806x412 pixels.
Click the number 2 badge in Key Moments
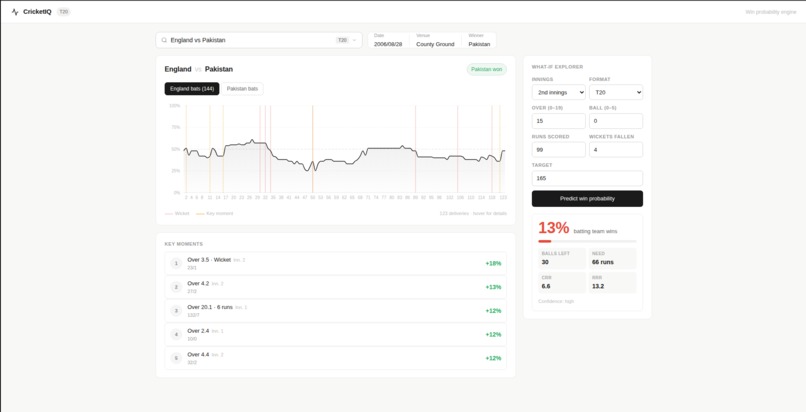click(x=176, y=287)
